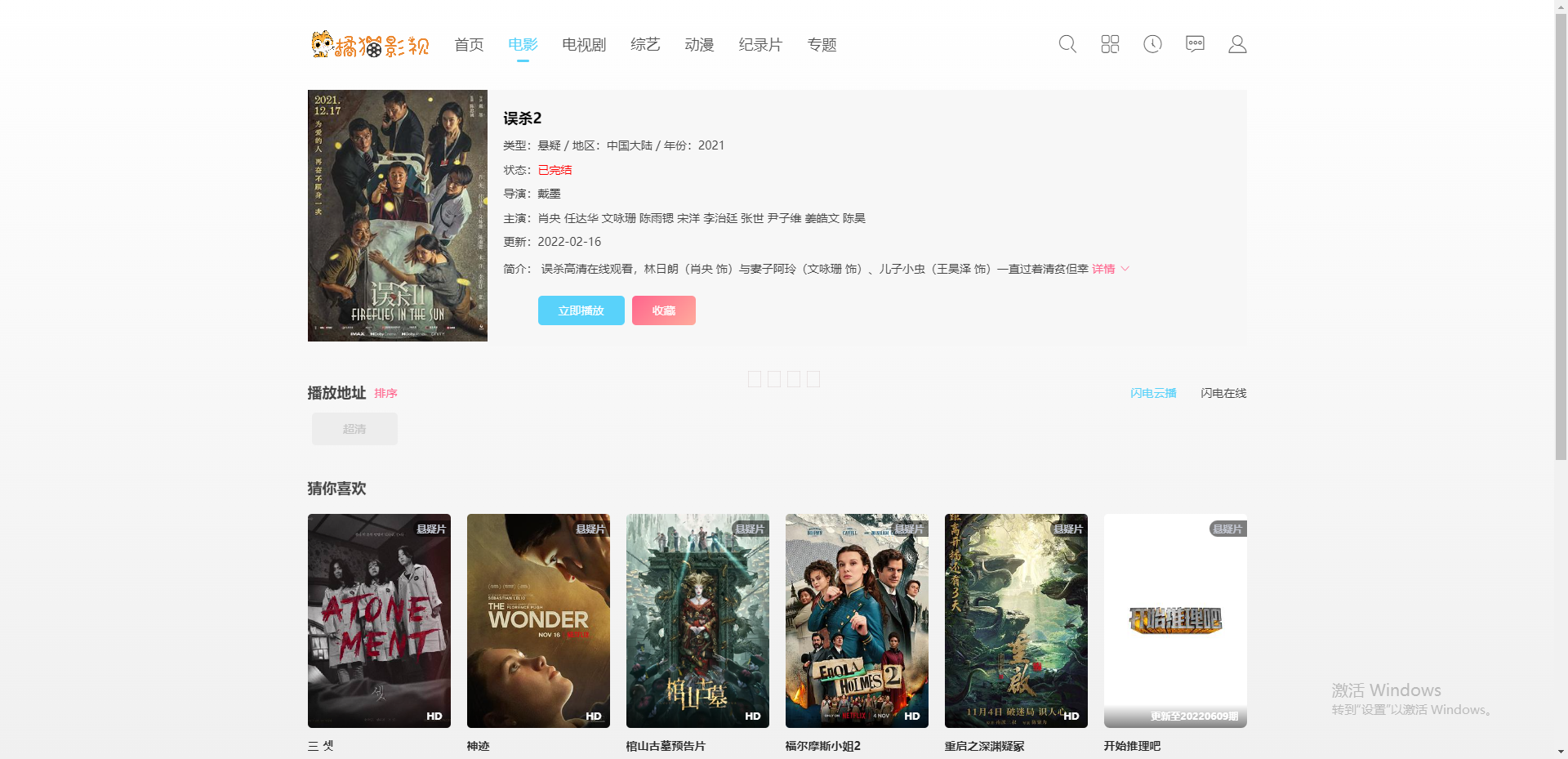Open The Wonder 神迹 poster
1568x759 pixels.
tap(538, 621)
